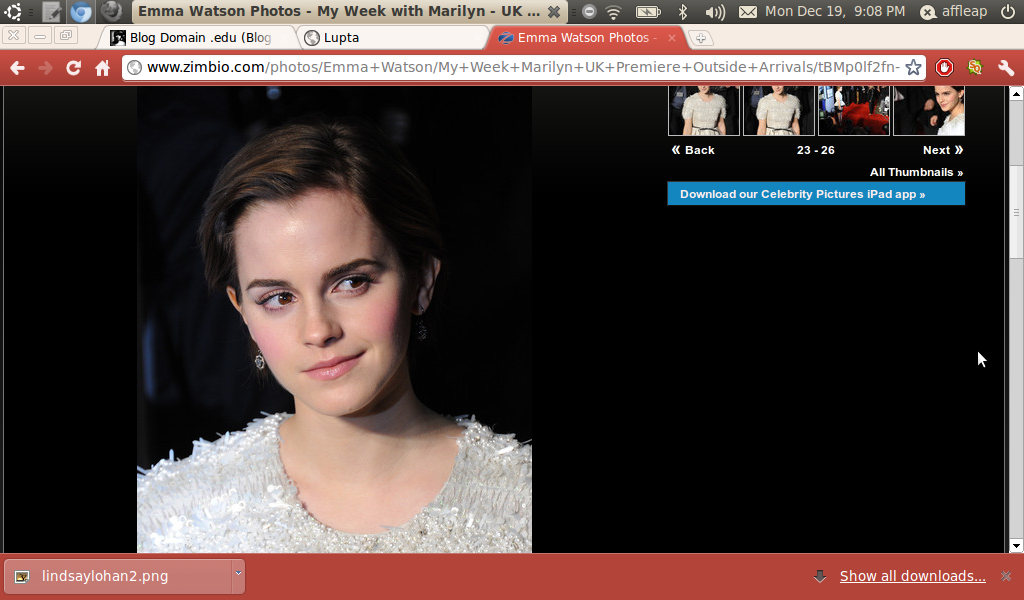Open the Wi-Fi network indicator
This screenshot has width=1024, height=600.
click(x=613, y=12)
